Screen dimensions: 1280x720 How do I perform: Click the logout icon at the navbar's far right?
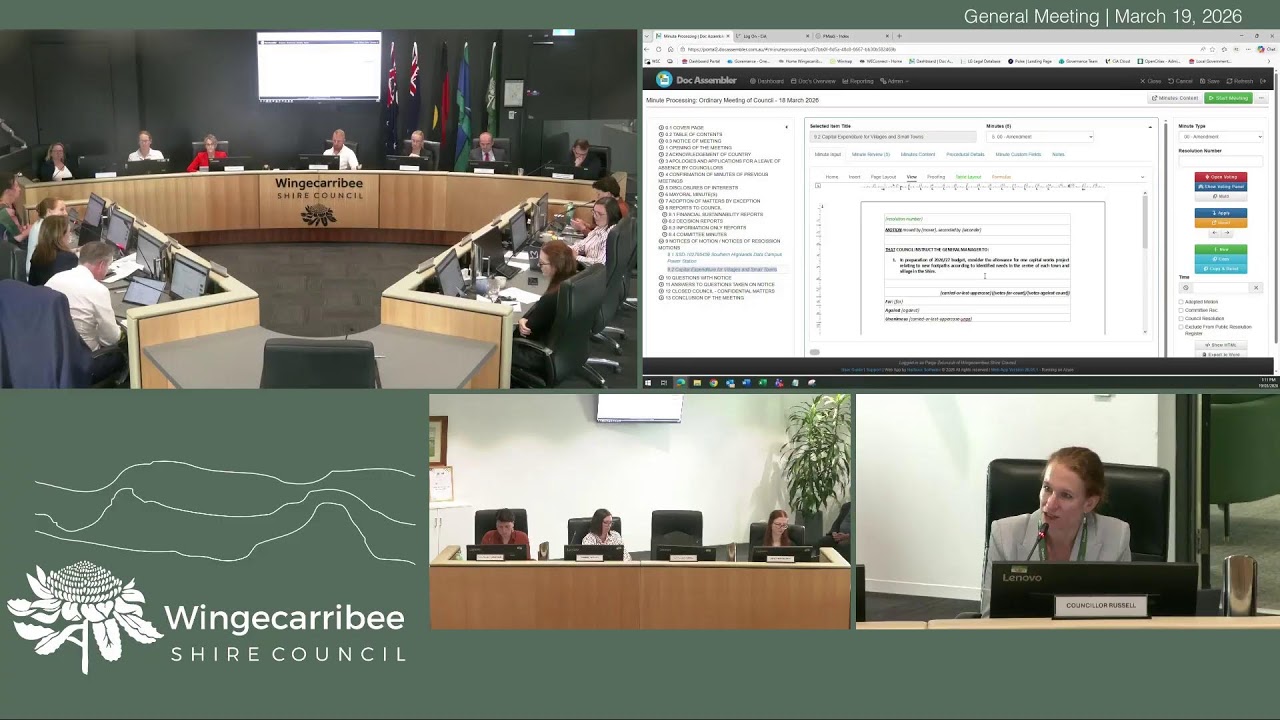1264,81
